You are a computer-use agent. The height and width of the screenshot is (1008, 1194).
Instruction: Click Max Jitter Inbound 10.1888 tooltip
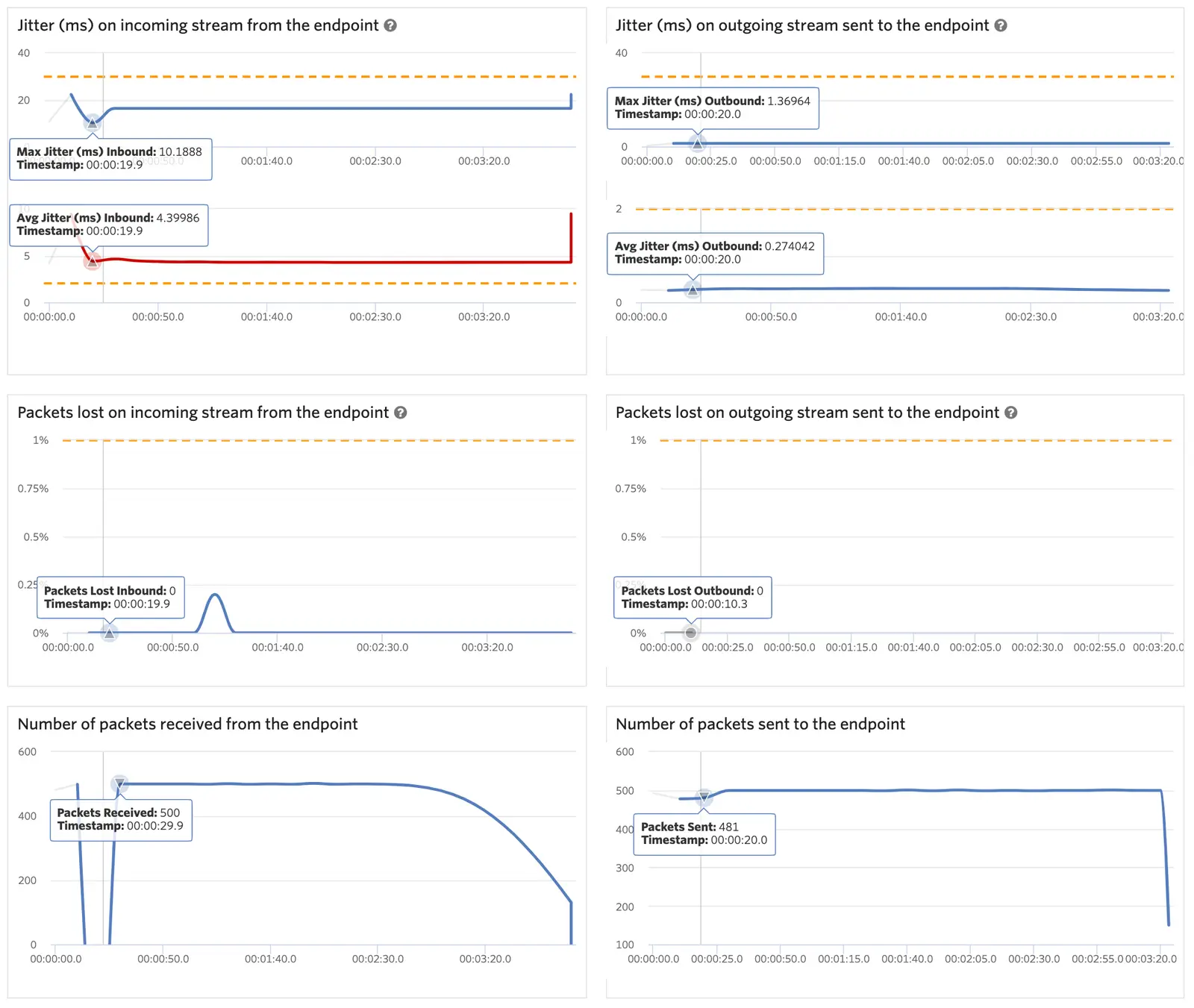coord(110,158)
